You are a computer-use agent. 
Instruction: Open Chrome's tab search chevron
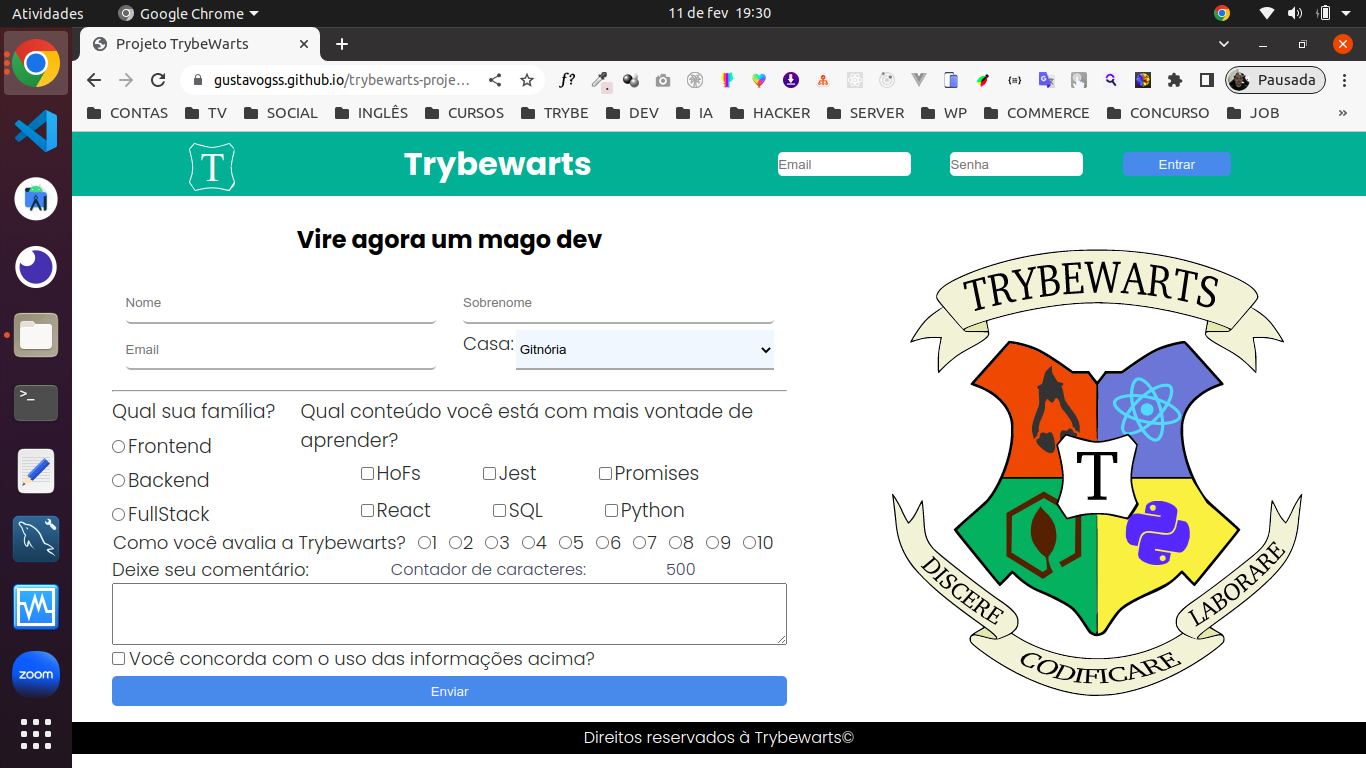(x=1224, y=44)
